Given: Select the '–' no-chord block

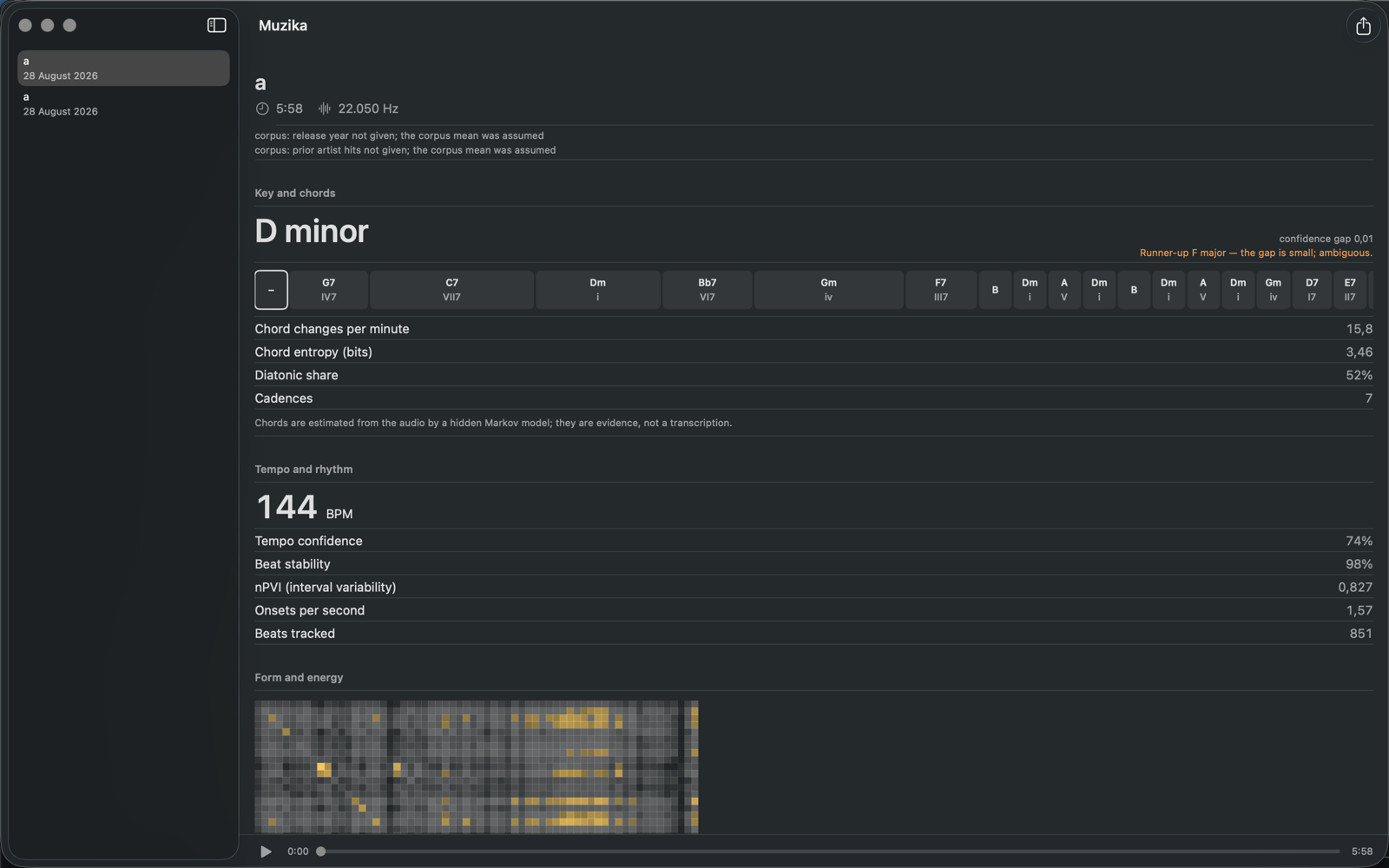Looking at the screenshot, I should [x=271, y=290].
